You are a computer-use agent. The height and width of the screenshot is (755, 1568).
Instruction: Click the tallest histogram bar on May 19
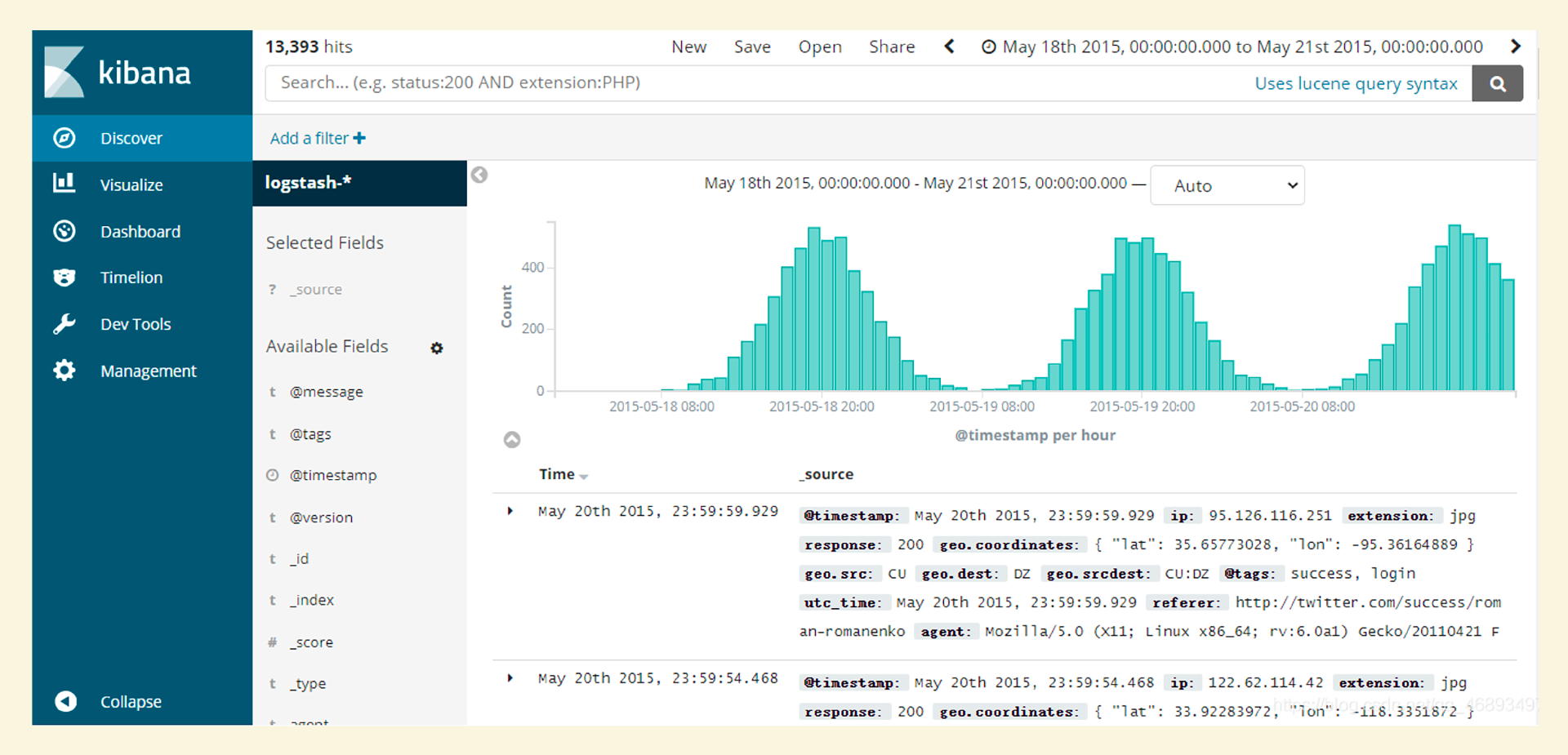(x=1147, y=314)
